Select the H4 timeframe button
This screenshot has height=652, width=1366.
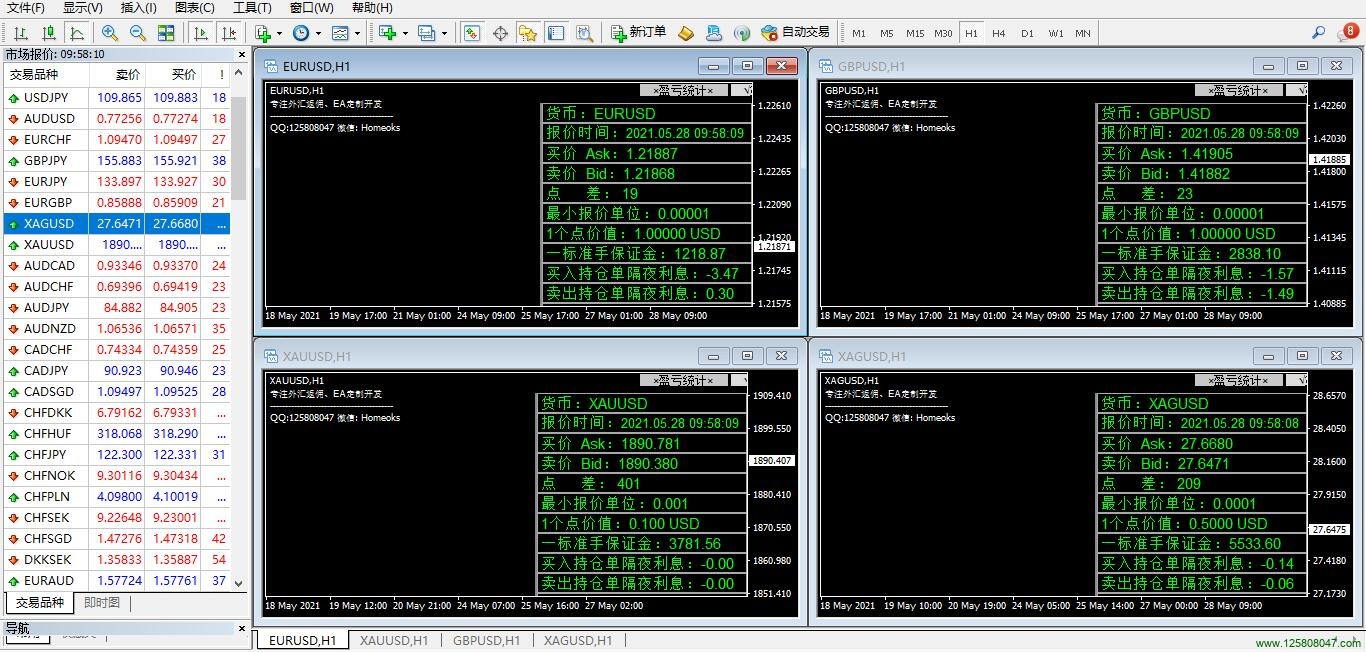coord(999,33)
